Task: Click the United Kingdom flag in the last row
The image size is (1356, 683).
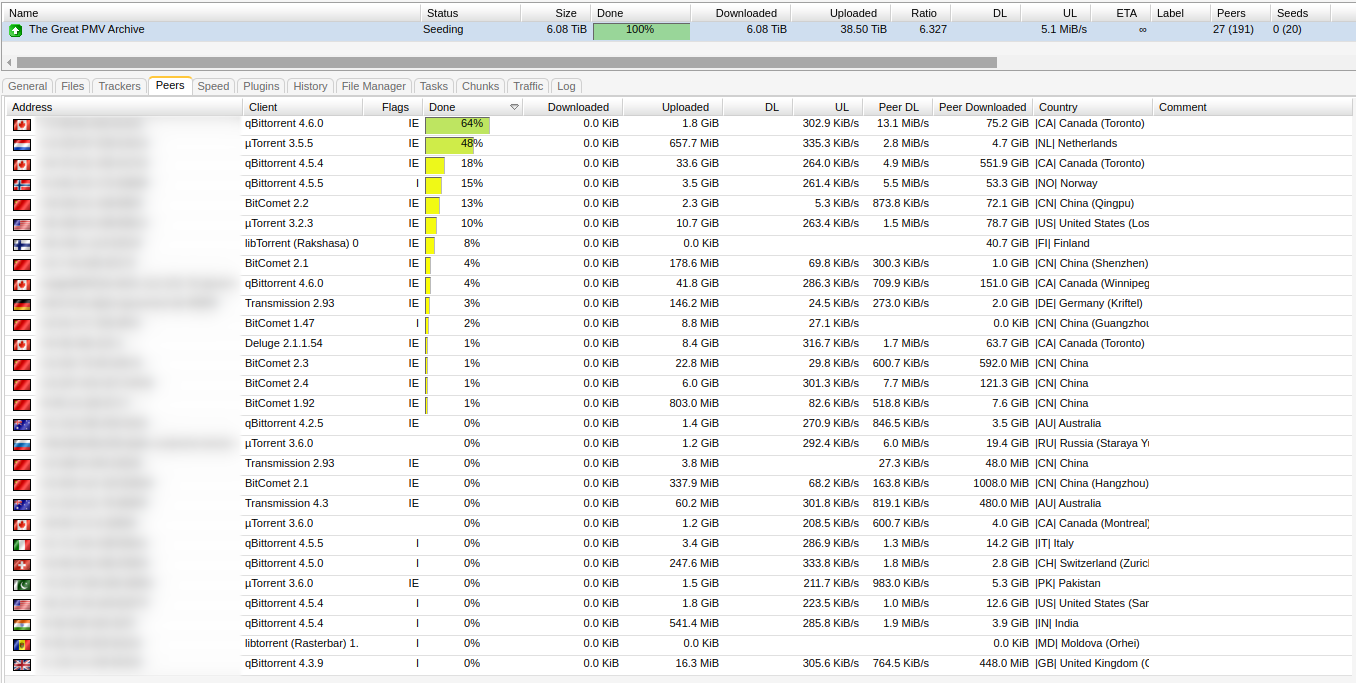Action: coord(21,664)
